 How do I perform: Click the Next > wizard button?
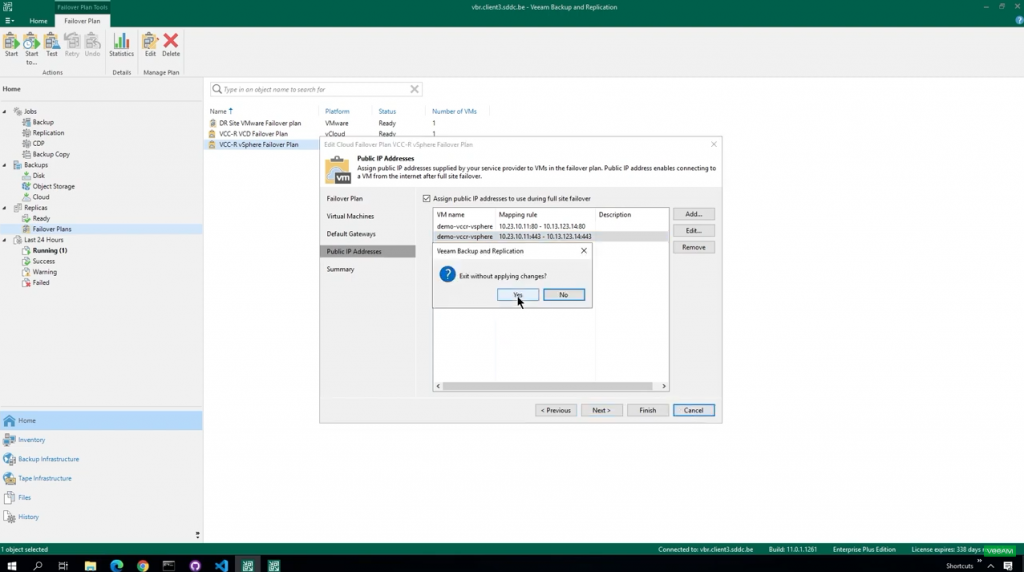point(601,411)
